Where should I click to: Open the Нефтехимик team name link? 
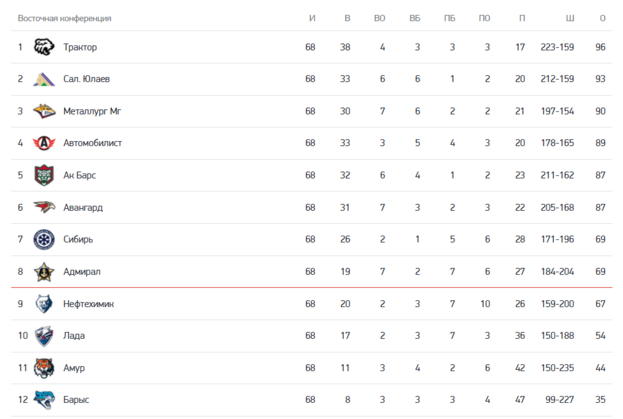tap(88, 303)
